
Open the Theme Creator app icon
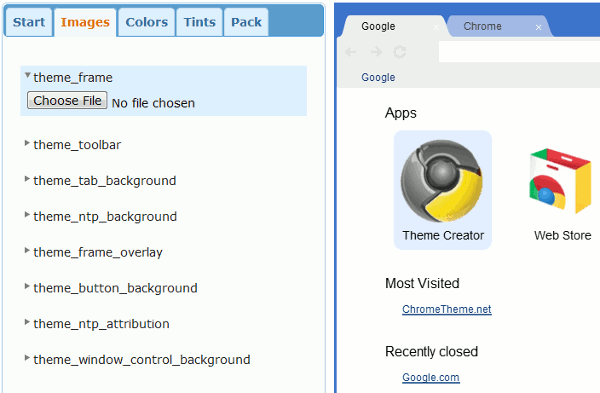(x=442, y=181)
